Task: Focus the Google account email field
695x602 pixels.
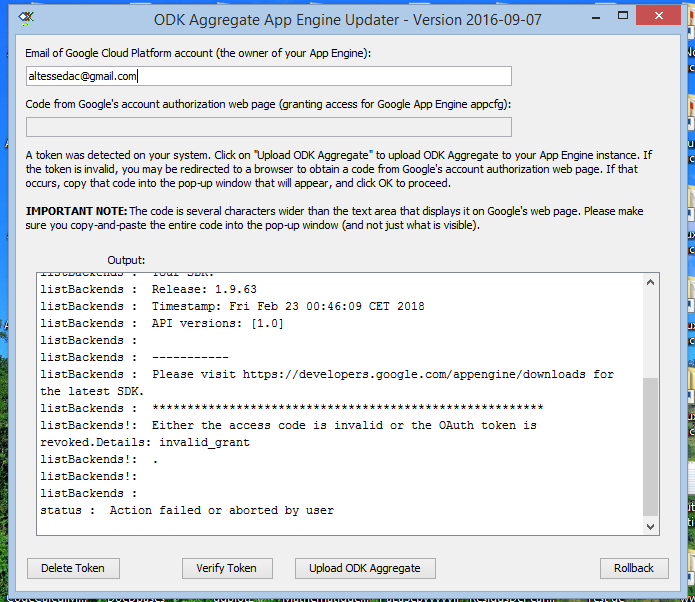Action: 269,76
